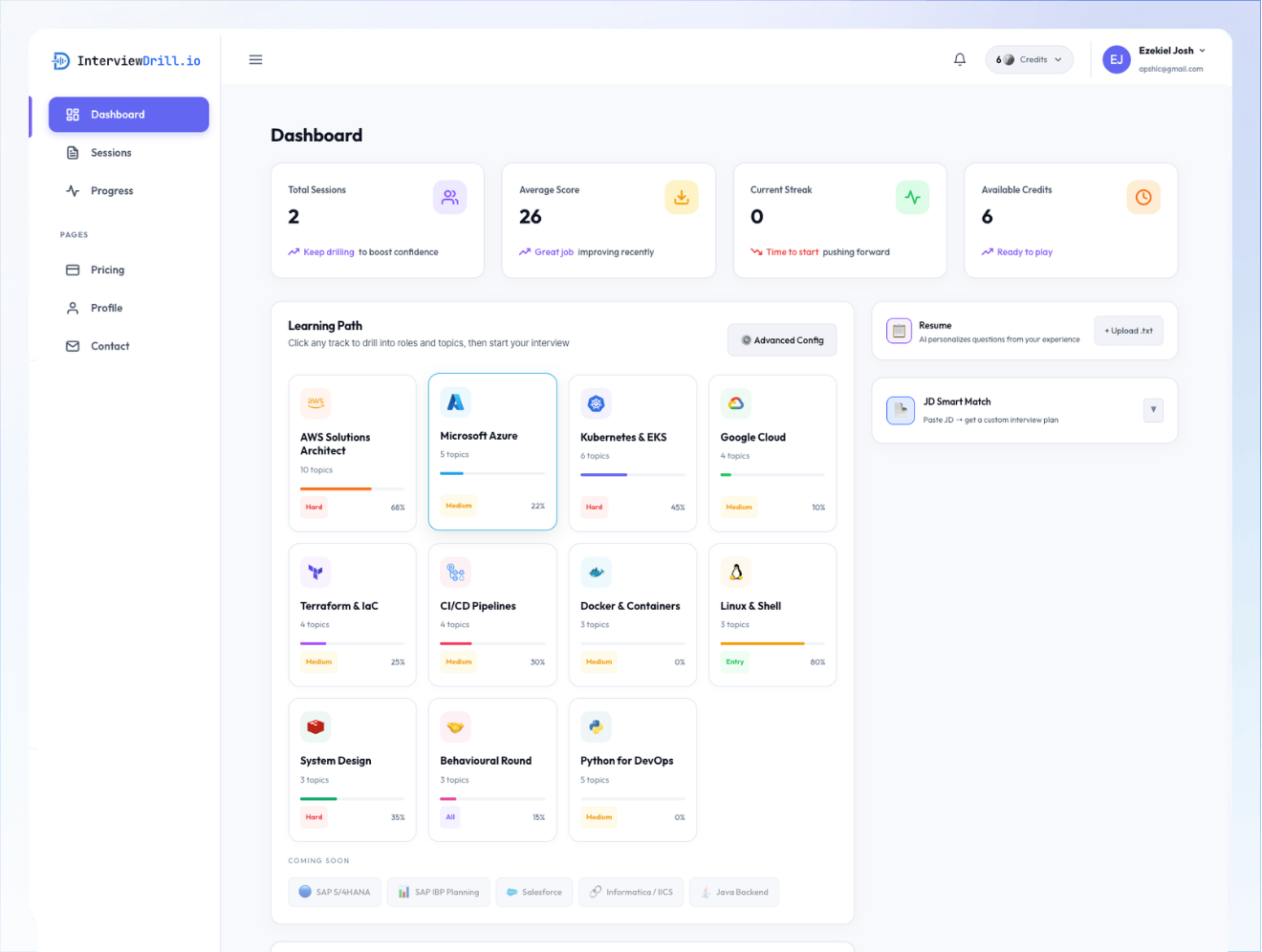The width and height of the screenshot is (1262, 952).
Task: Navigate to Pricing page
Action: click(107, 270)
